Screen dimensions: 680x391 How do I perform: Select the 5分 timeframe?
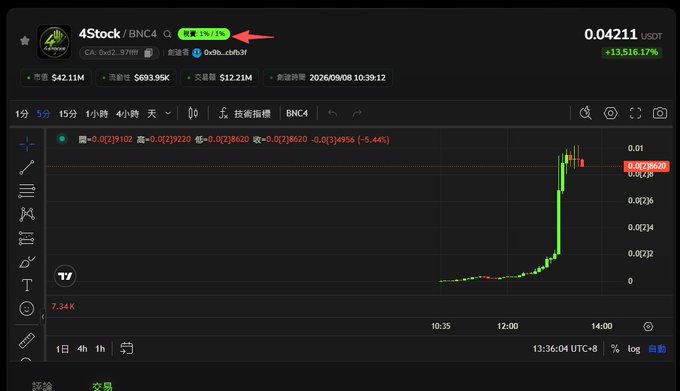pyautogui.click(x=43, y=114)
